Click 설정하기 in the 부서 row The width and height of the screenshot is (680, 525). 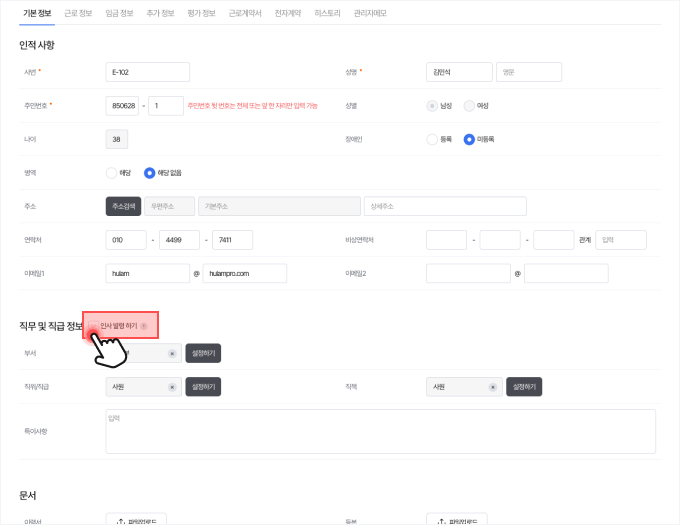tap(202, 353)
